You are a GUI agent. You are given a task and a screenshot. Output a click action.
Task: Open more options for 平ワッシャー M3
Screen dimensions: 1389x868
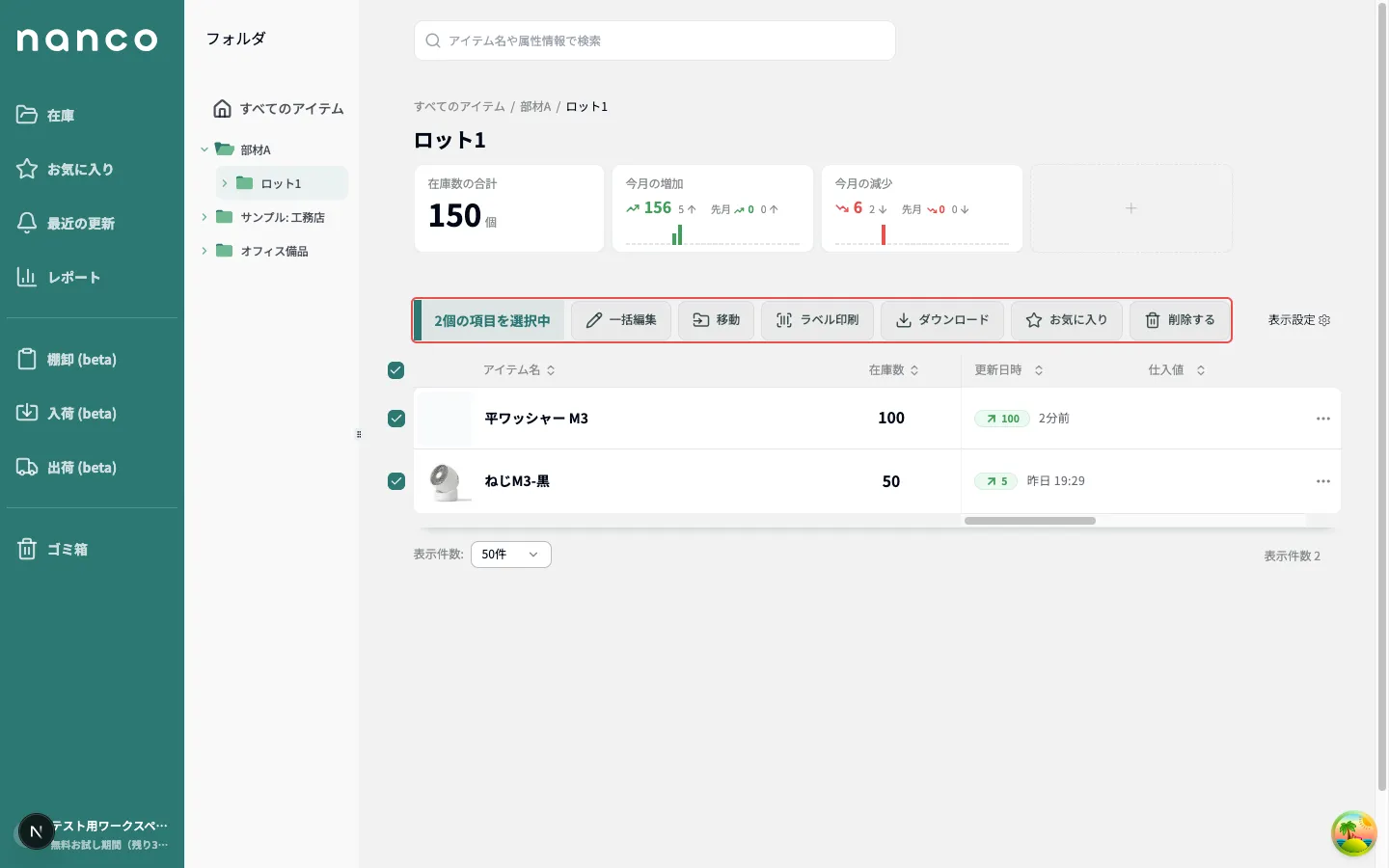click(1323, 419)
